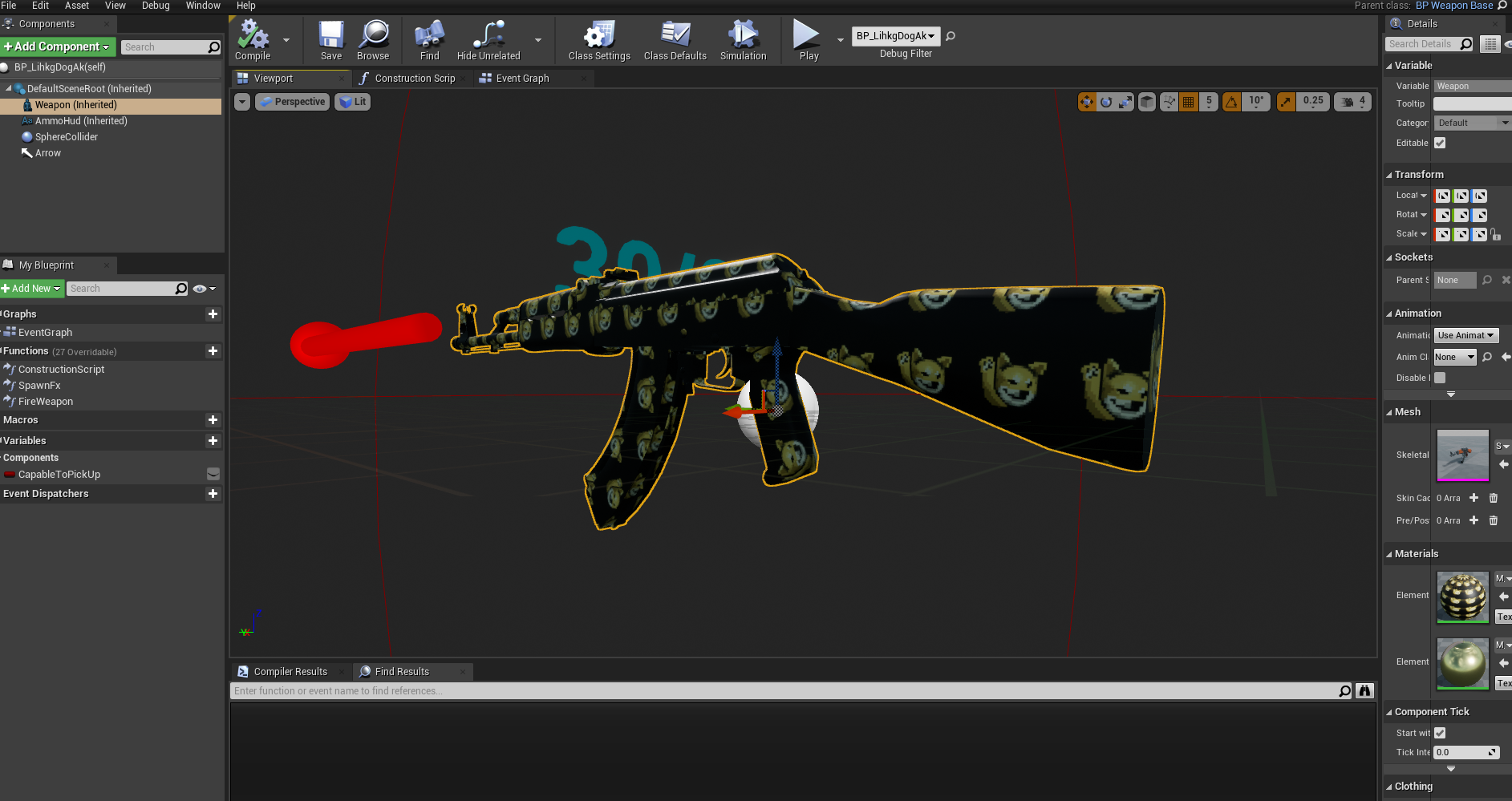The width and height of the screenshot is (1512, 801).
Task: Switch to Event Graph tab
Action: 521,79
